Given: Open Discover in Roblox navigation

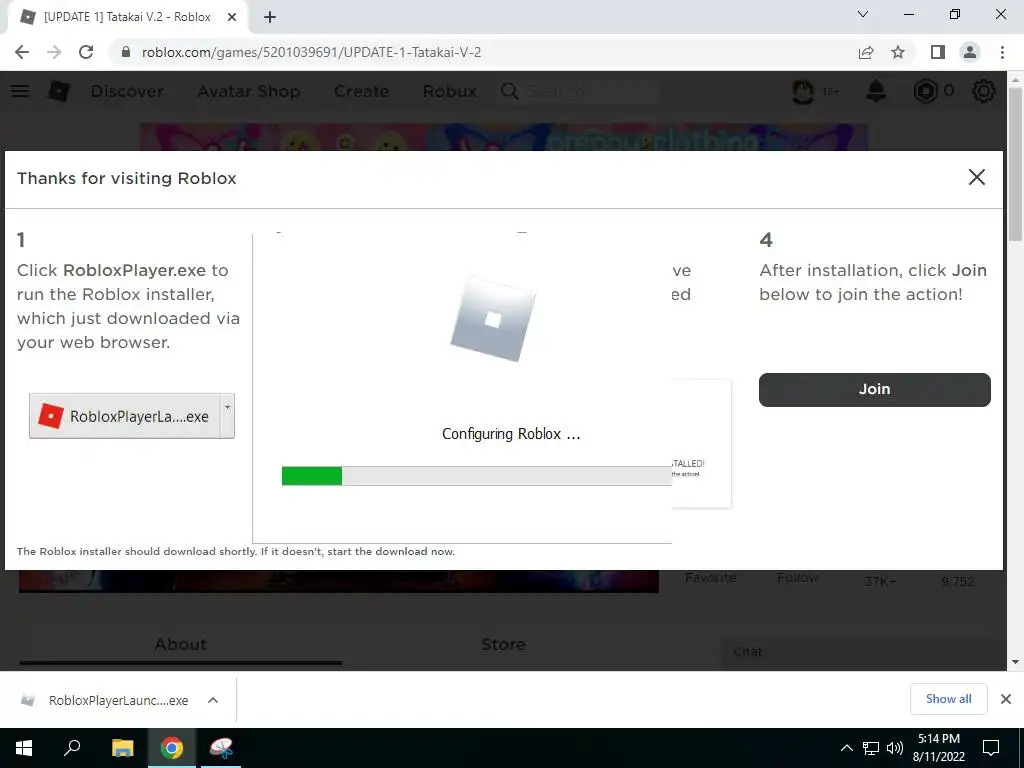Looking at the screenshot, I should [127, 91].
